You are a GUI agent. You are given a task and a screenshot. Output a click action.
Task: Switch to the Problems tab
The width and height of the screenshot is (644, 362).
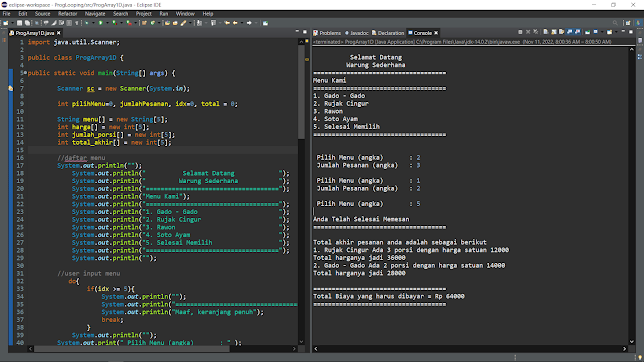pos(327,33)
